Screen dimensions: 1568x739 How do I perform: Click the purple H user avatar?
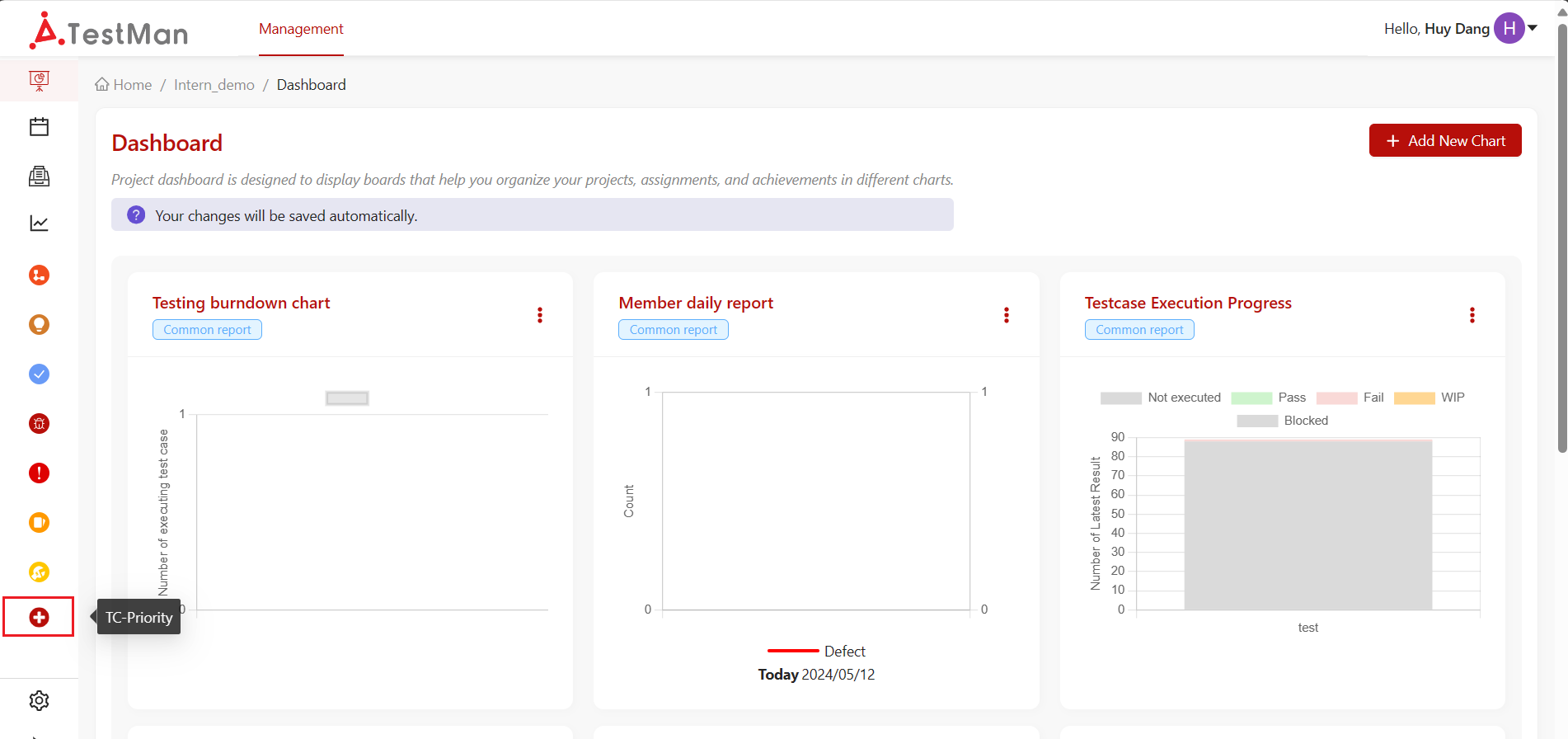1509,28
